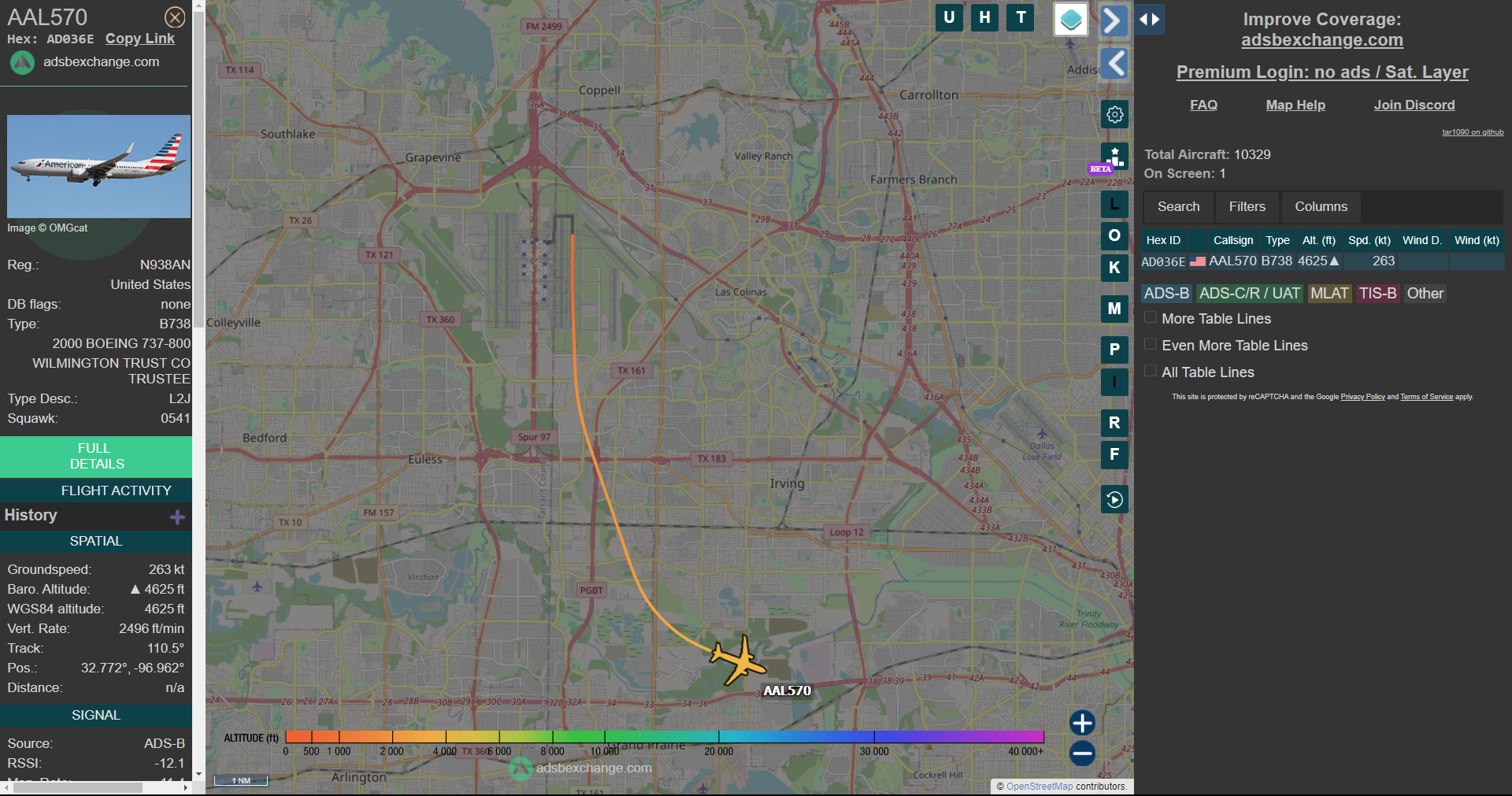
Task: Toggle the O map button
Action: (x=1114, y=235)
